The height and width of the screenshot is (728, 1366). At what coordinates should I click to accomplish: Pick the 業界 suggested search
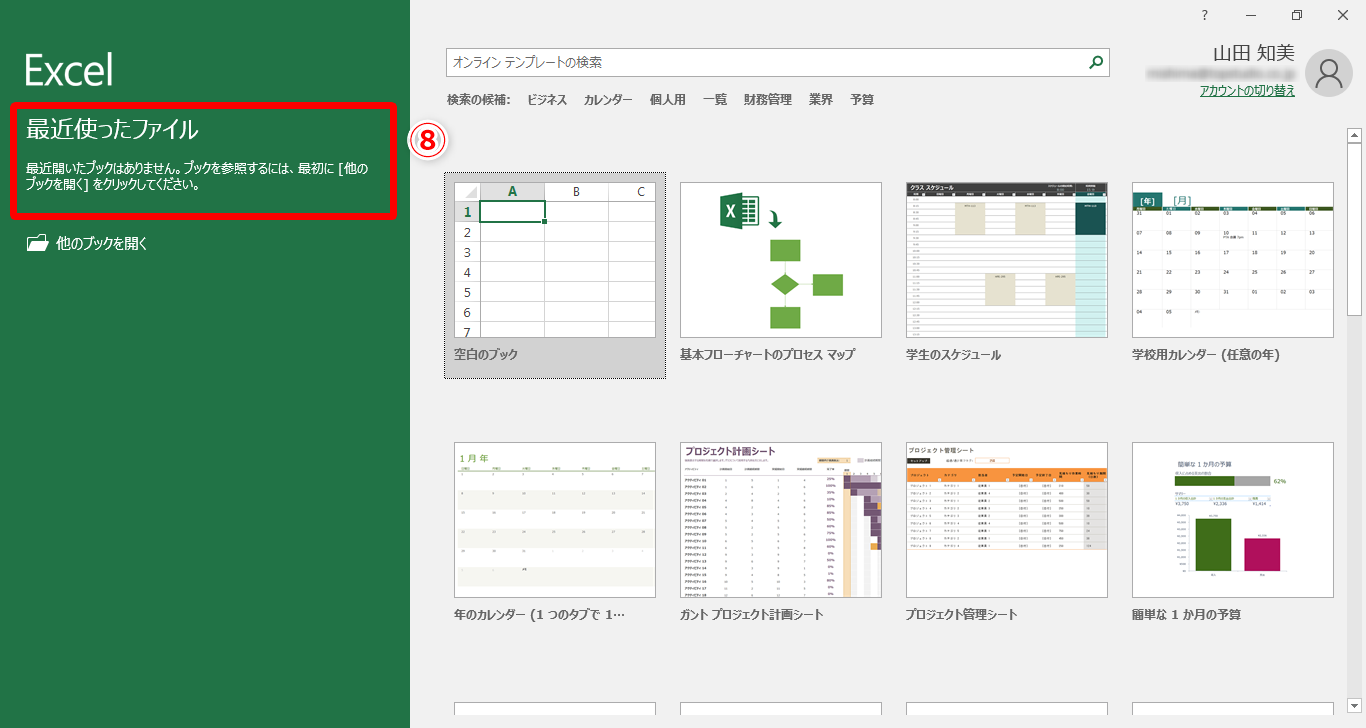(821, 100)
